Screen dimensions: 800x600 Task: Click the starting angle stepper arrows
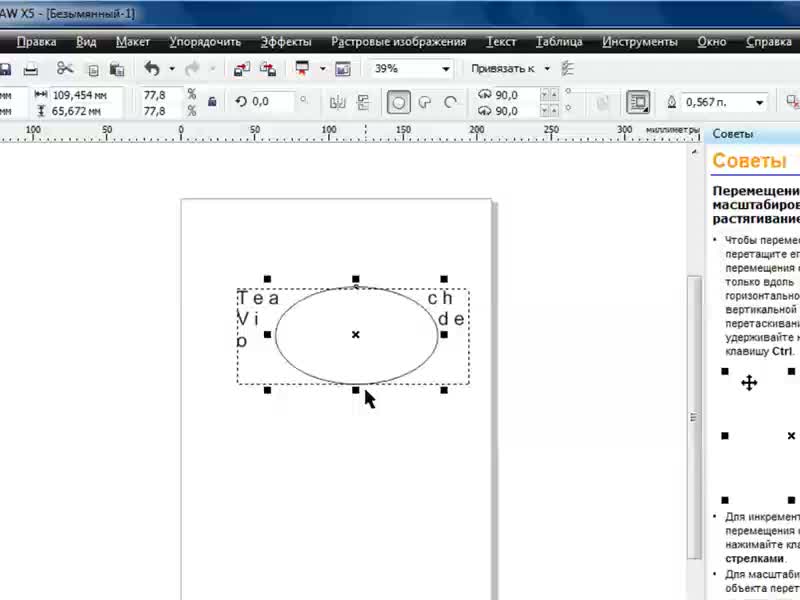tap(549, 95)
